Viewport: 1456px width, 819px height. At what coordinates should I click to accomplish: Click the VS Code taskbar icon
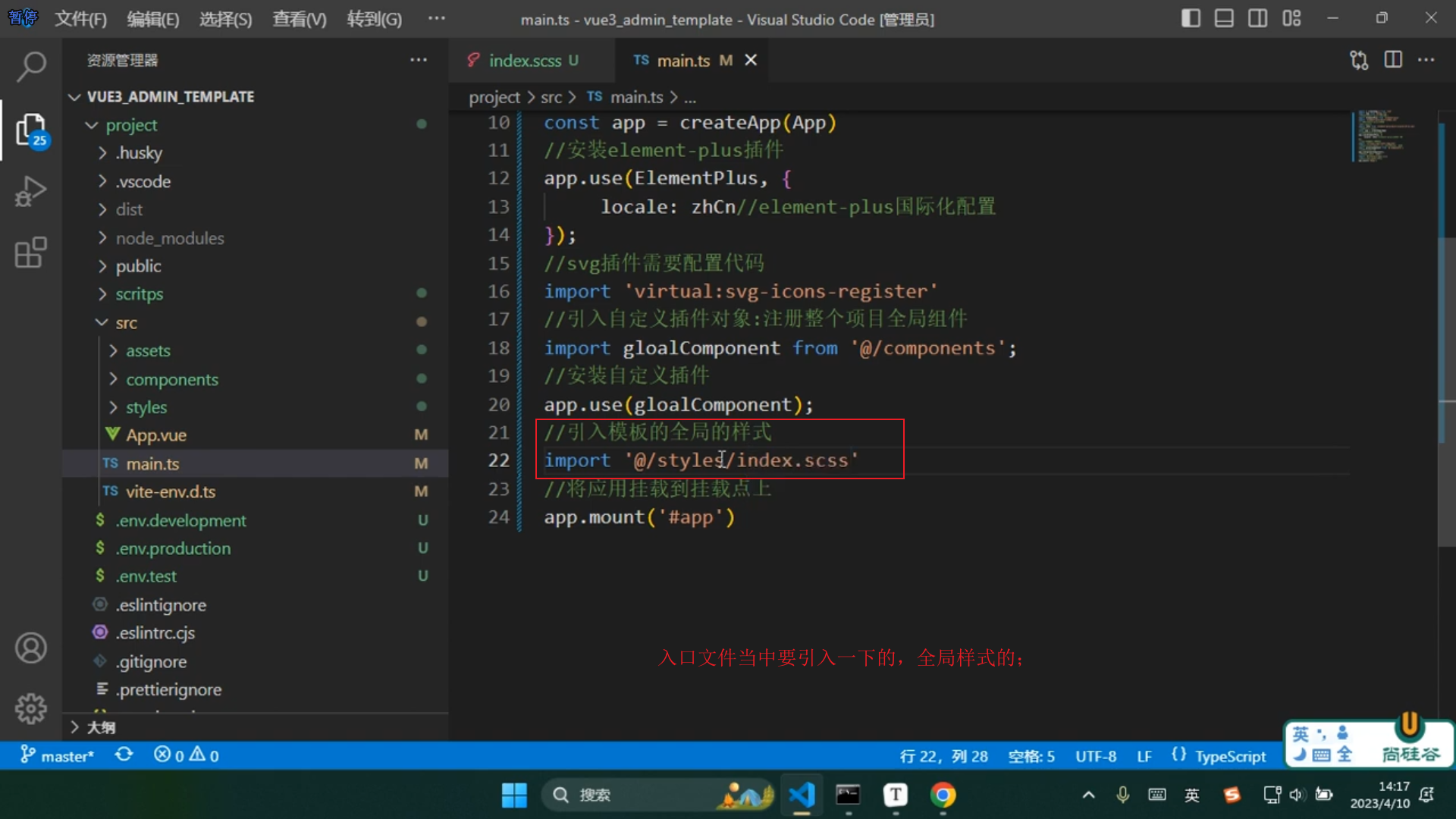point(802,795)
